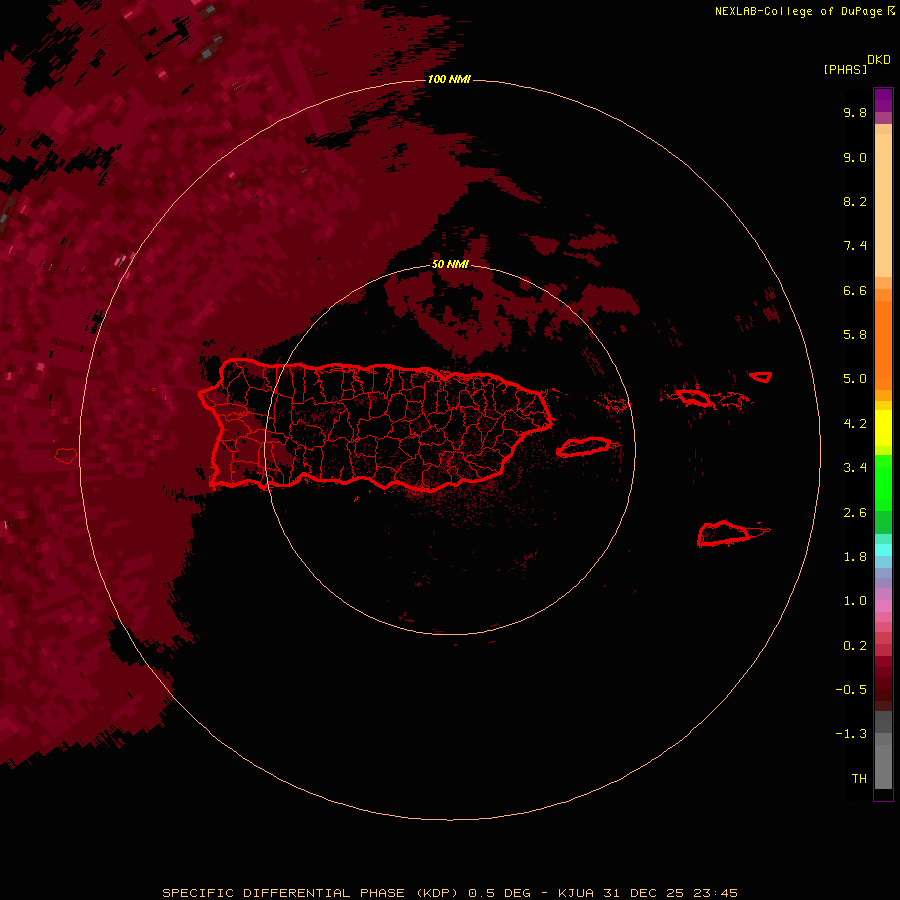900x900 pixels.
Task: Click the 7.4 scale value
Action: 855,246
